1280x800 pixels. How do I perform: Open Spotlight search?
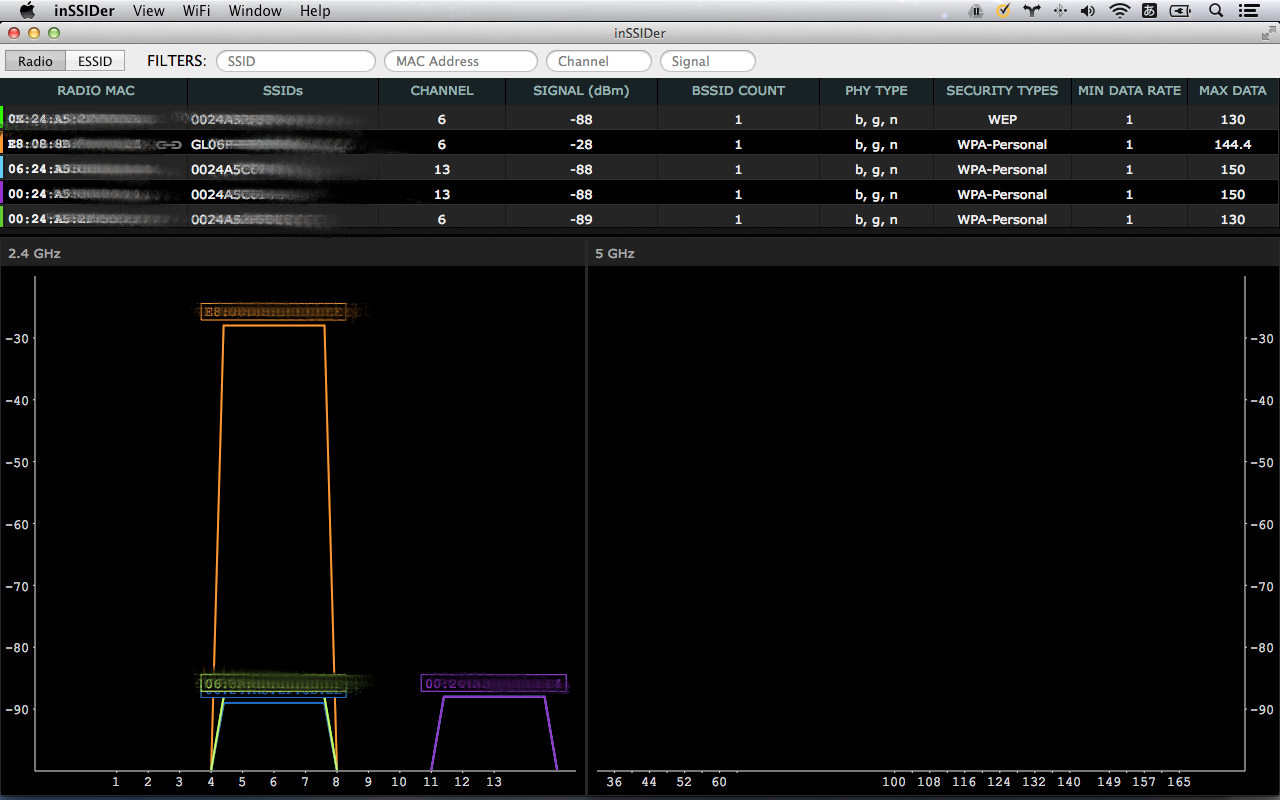(x=1216, y=11)
